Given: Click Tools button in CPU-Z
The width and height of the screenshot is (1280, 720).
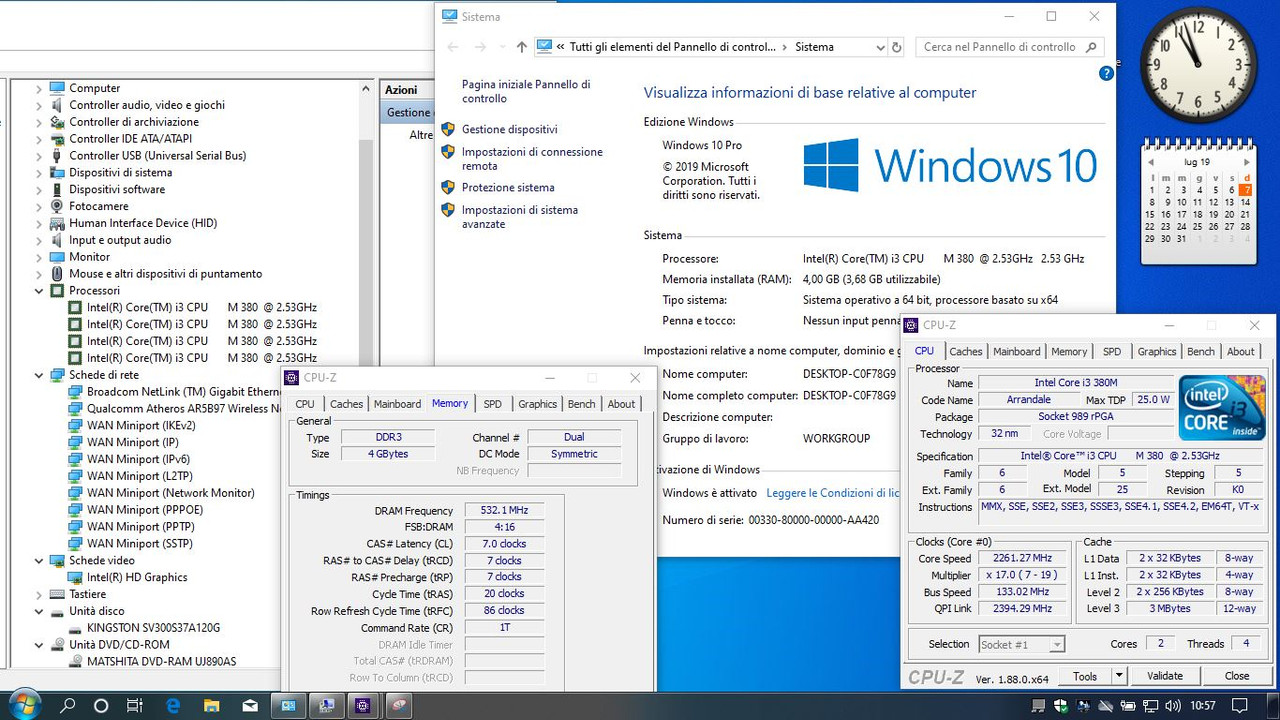Looking at the screenshot, I should tap(1085, 676).
